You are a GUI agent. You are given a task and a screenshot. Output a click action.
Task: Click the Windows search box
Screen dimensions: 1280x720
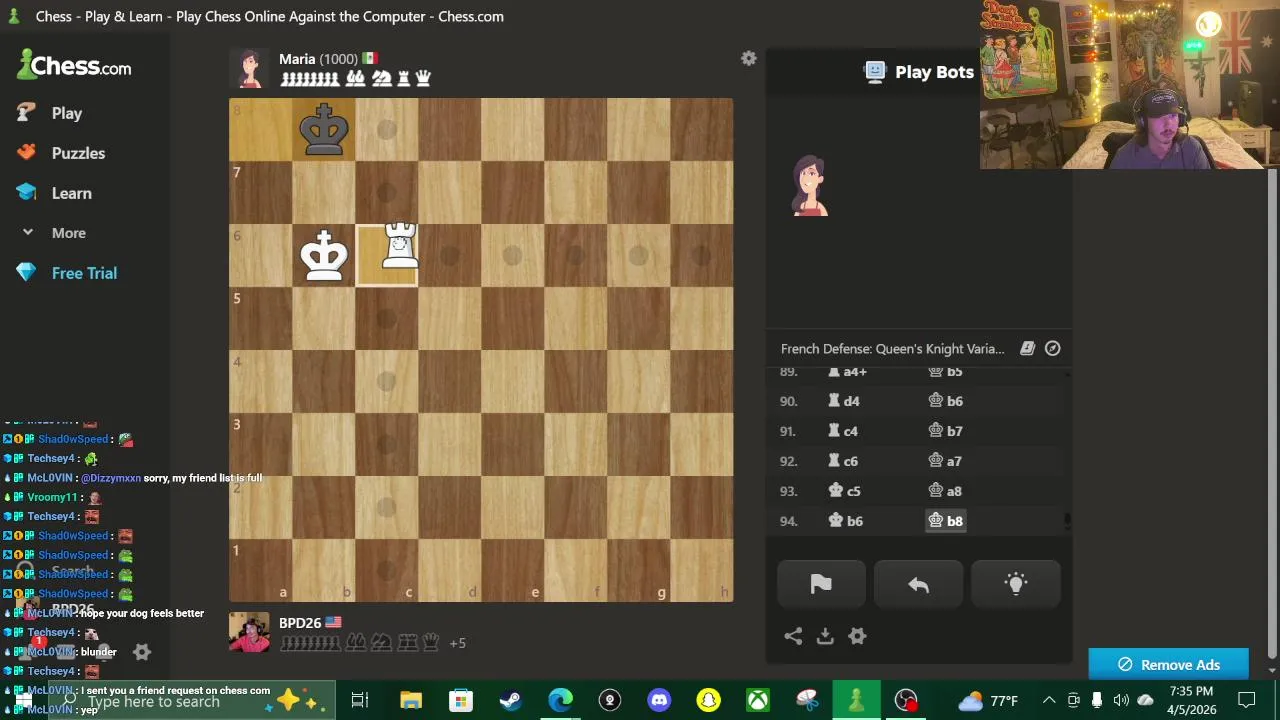[190, 701]
